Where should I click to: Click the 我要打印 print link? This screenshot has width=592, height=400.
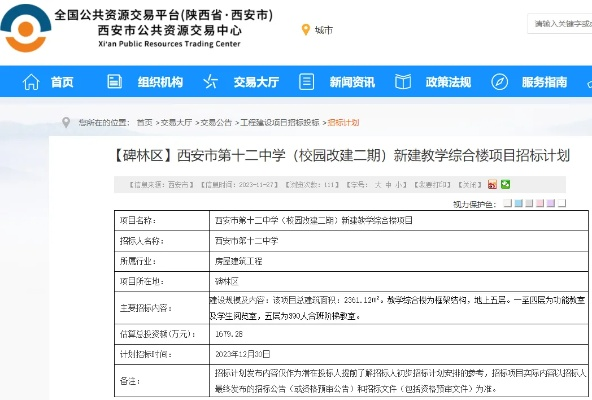pos(432,185)
